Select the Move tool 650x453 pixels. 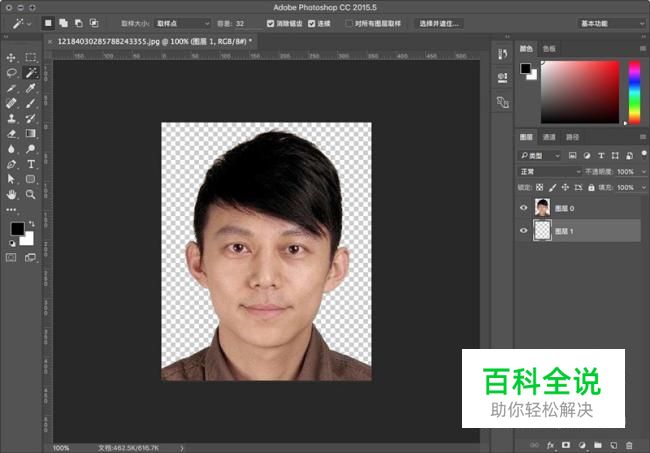pyautogui.click(x=12, y=58)
